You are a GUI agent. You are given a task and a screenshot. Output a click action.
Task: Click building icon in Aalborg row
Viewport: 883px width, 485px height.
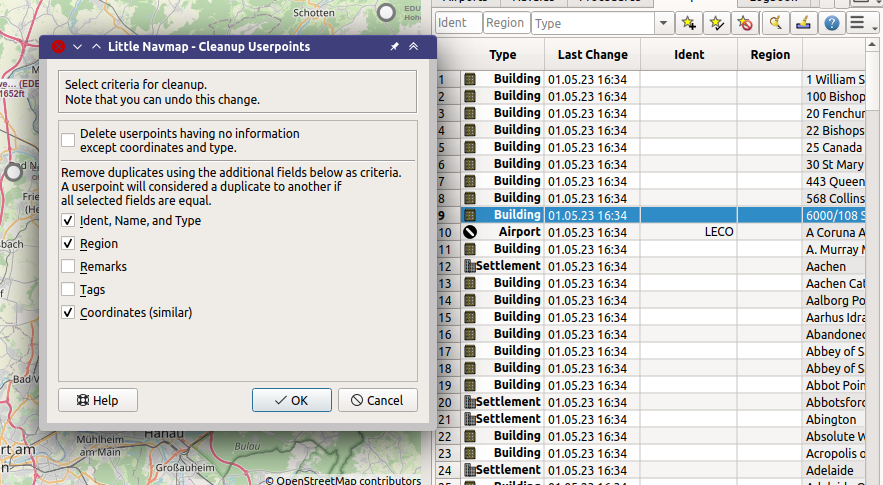point(470,300)
